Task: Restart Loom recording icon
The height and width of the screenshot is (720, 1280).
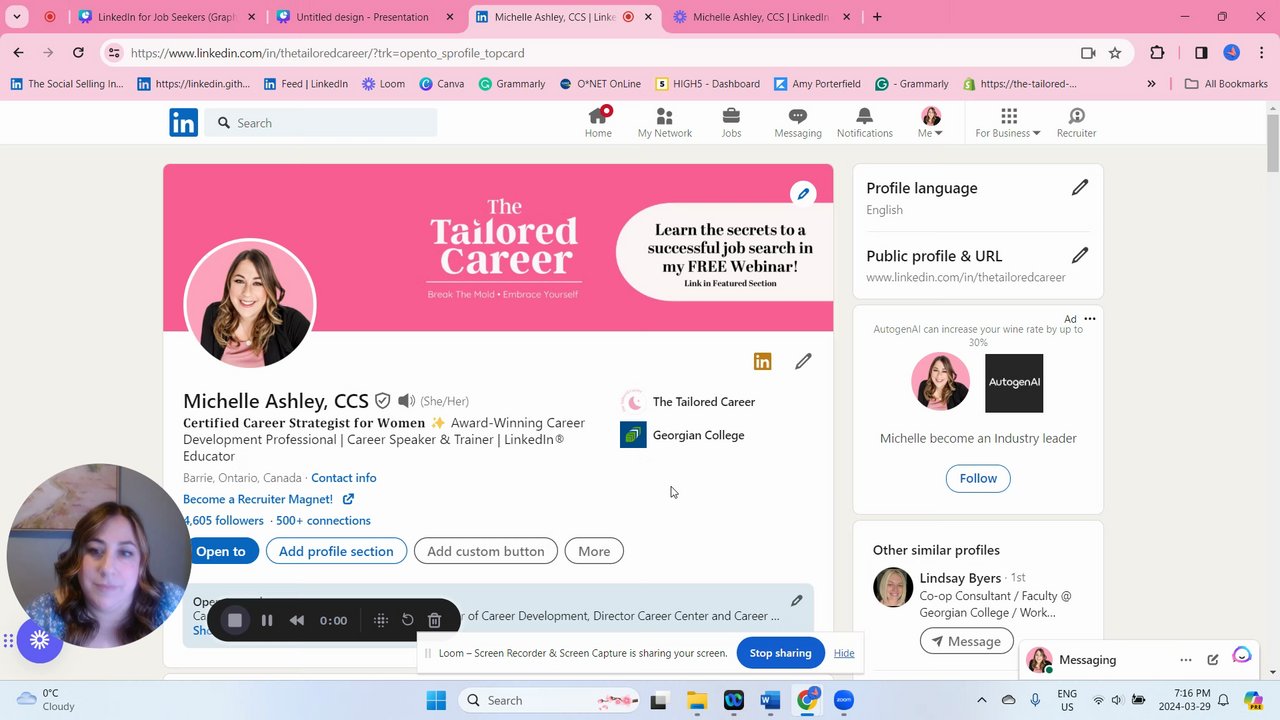Action: click(407, 620)
